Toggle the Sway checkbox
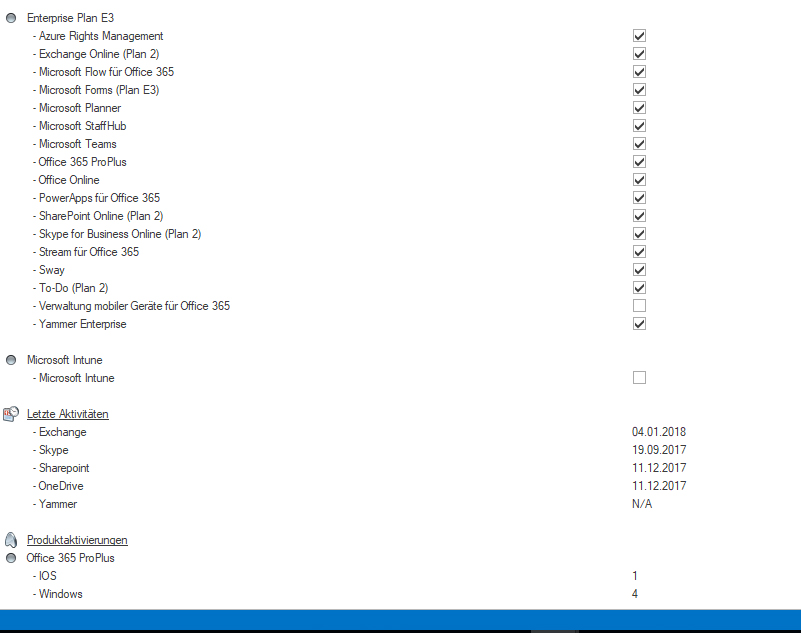The width and height of the screenshot is (801, 633). coord(639,270)
